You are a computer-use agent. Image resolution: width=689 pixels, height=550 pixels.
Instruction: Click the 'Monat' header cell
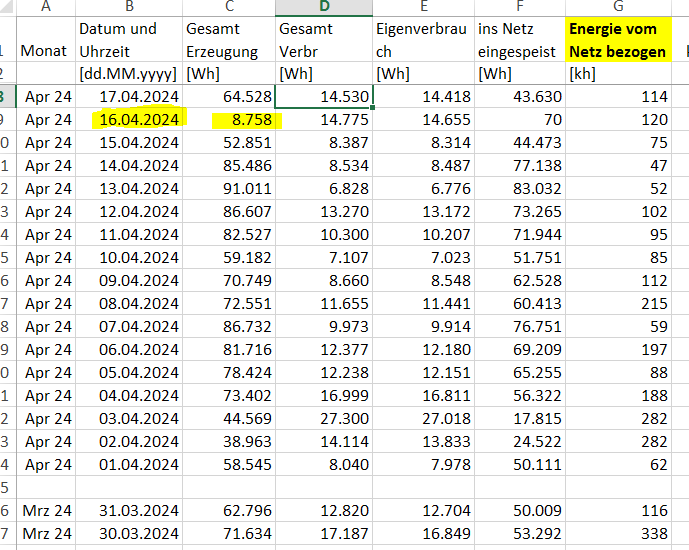point(46,40)
